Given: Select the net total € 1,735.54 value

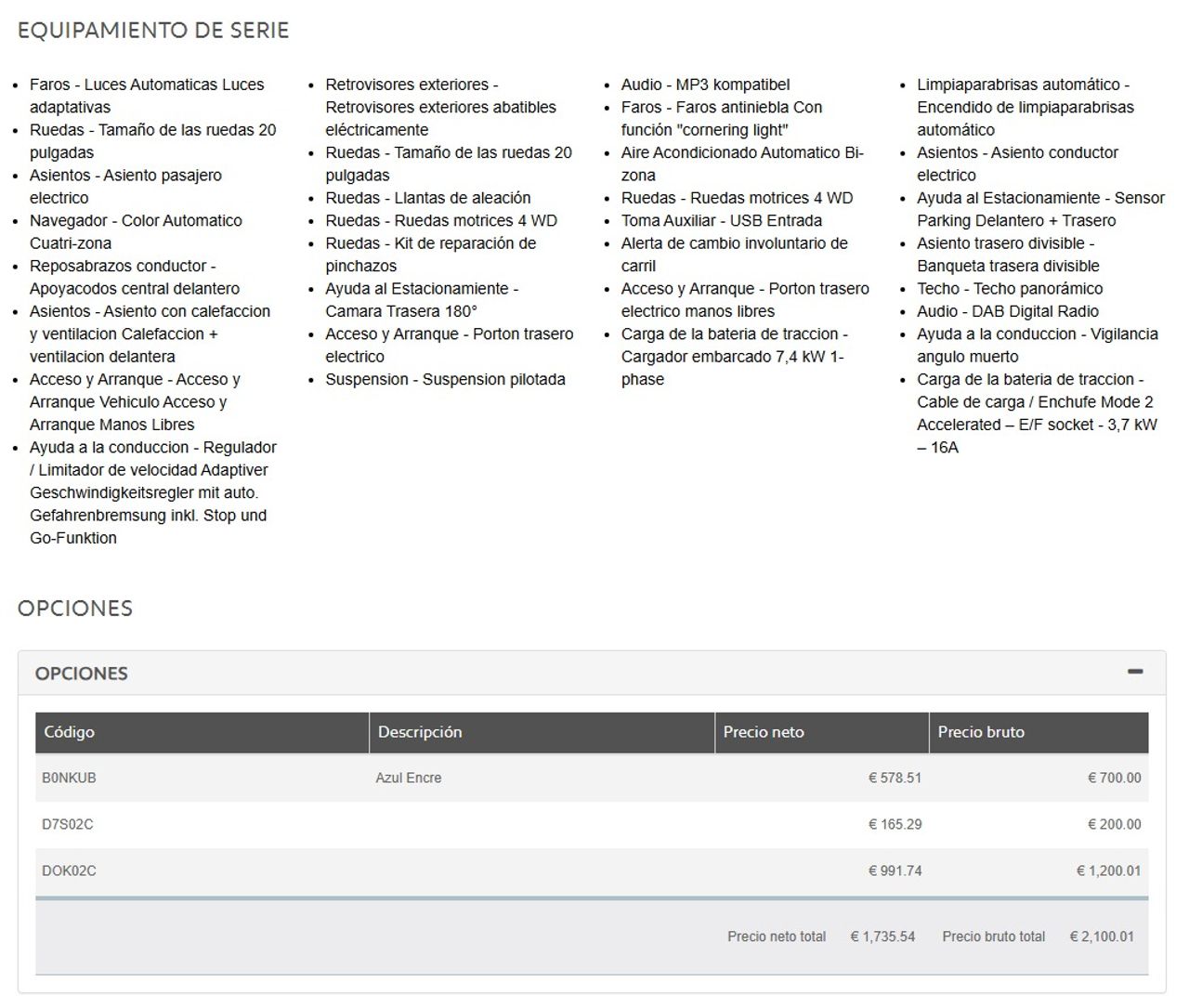Looking at the screenshot, I should [x=882, y=936].
